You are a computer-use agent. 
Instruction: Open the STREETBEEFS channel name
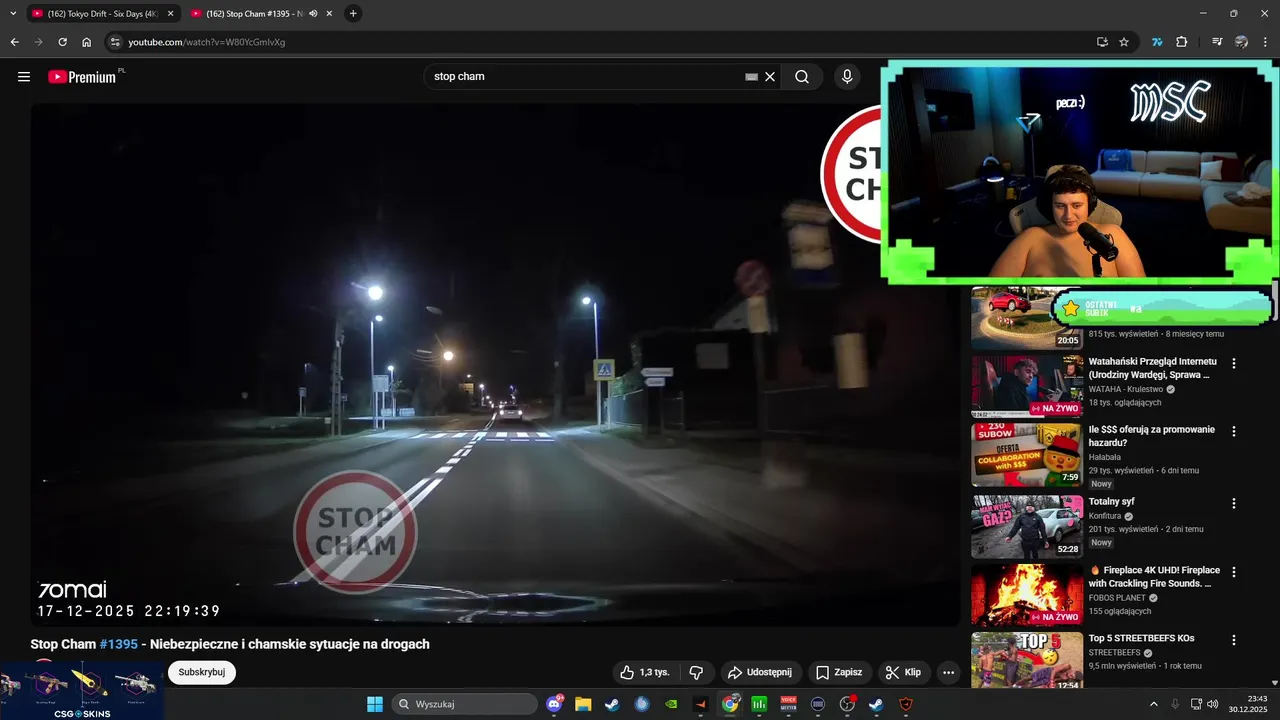pos(1115,653)
